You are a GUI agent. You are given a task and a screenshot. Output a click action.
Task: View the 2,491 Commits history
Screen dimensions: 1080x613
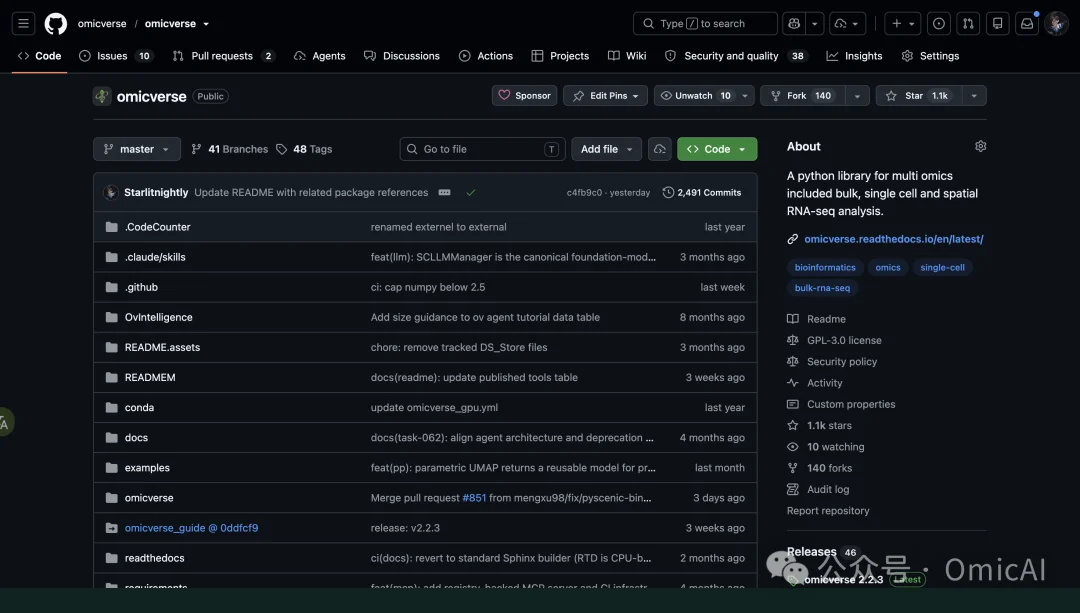pos(702,192)
